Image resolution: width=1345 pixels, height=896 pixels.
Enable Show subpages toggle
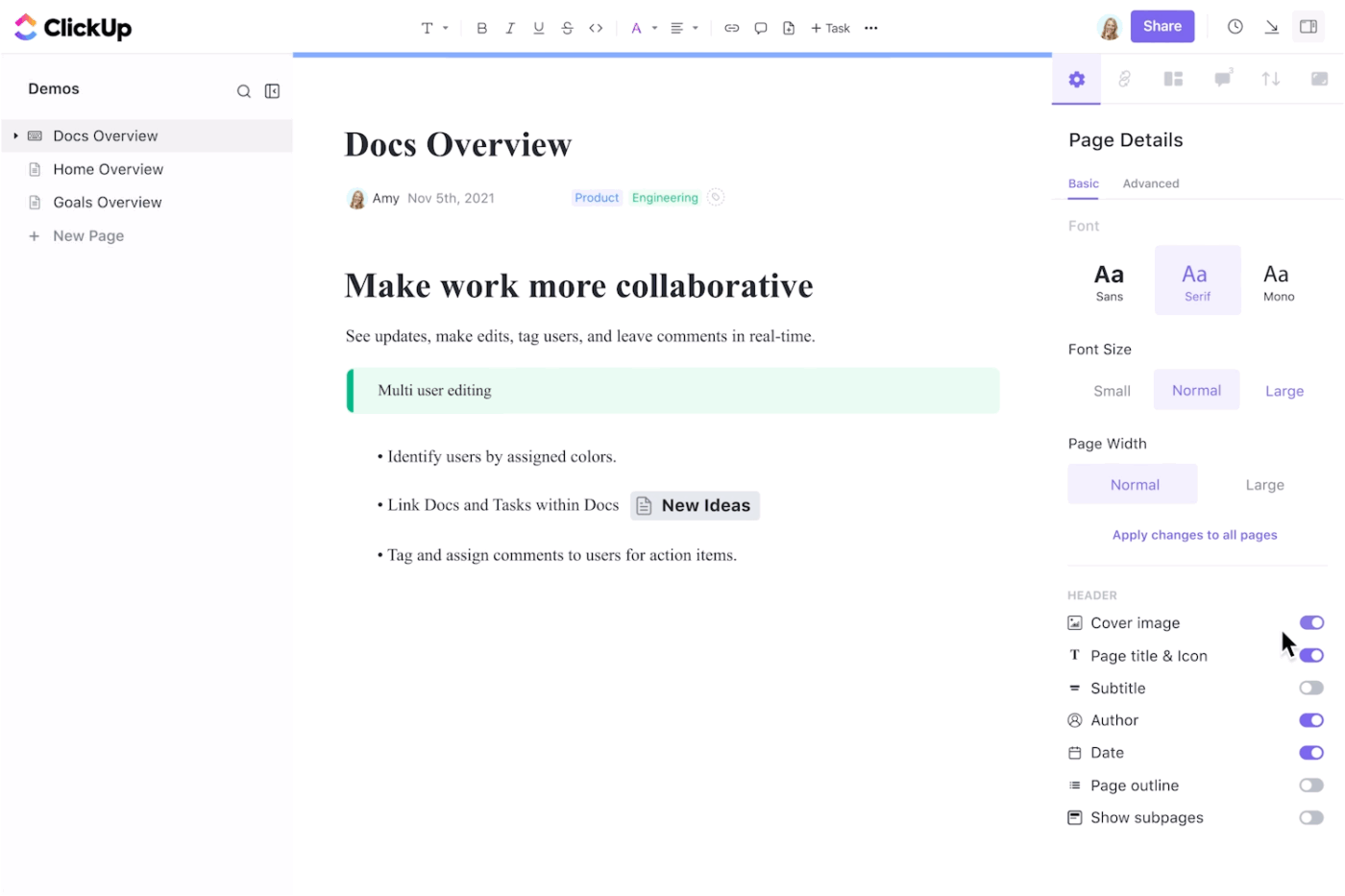tap(1311, 818)
